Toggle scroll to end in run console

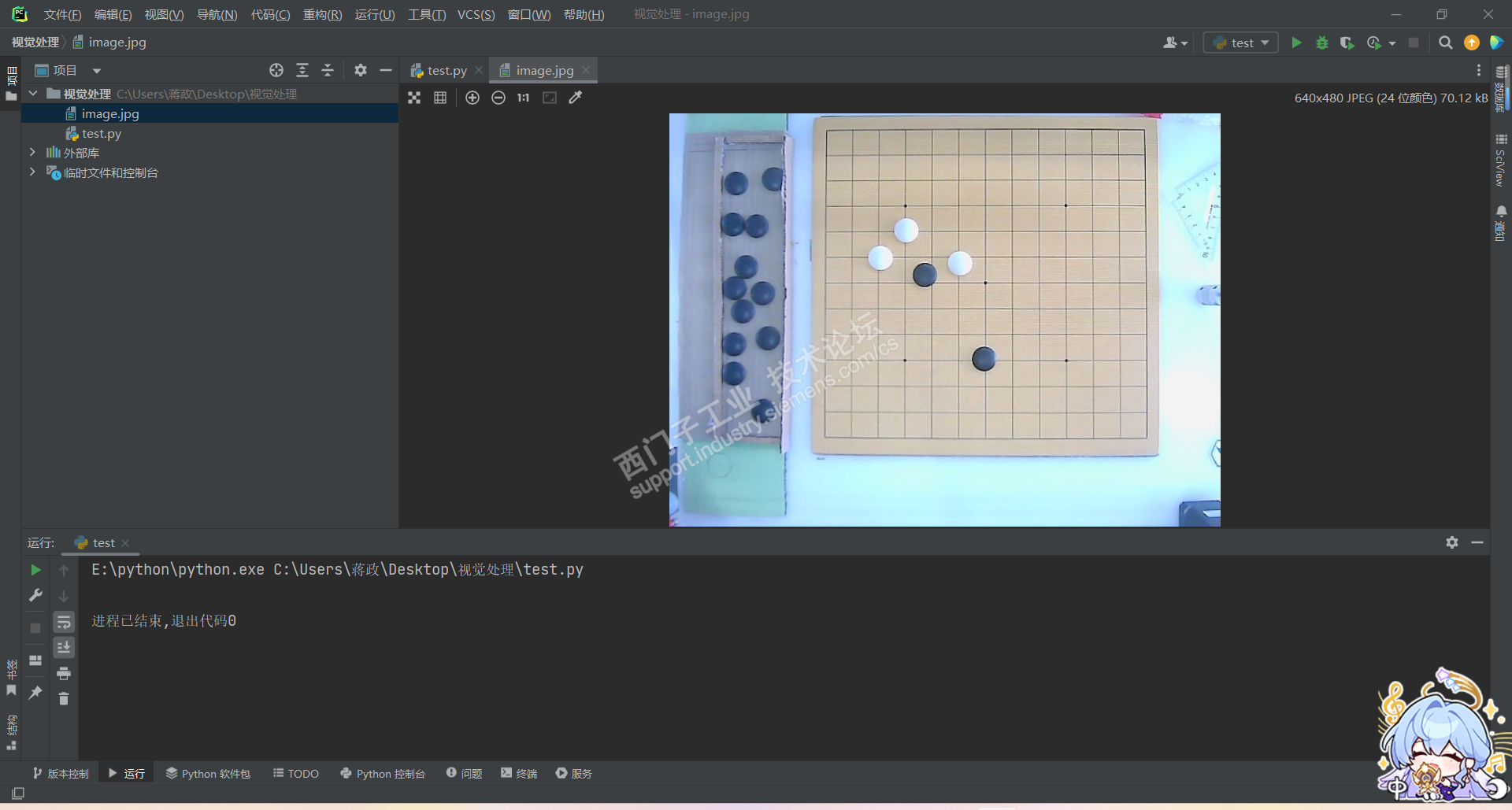point(64,647)
